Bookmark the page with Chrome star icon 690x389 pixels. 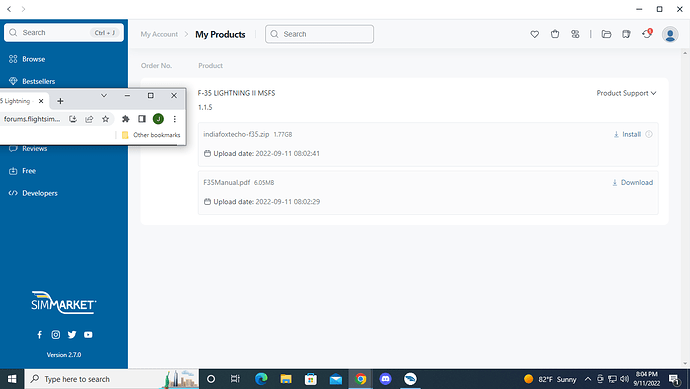coord(106,119)
